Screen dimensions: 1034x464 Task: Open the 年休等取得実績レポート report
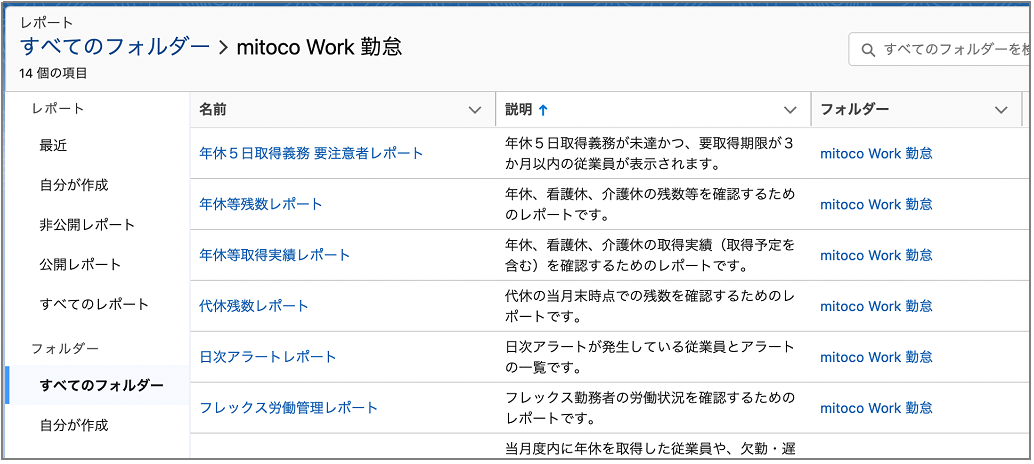275,255
